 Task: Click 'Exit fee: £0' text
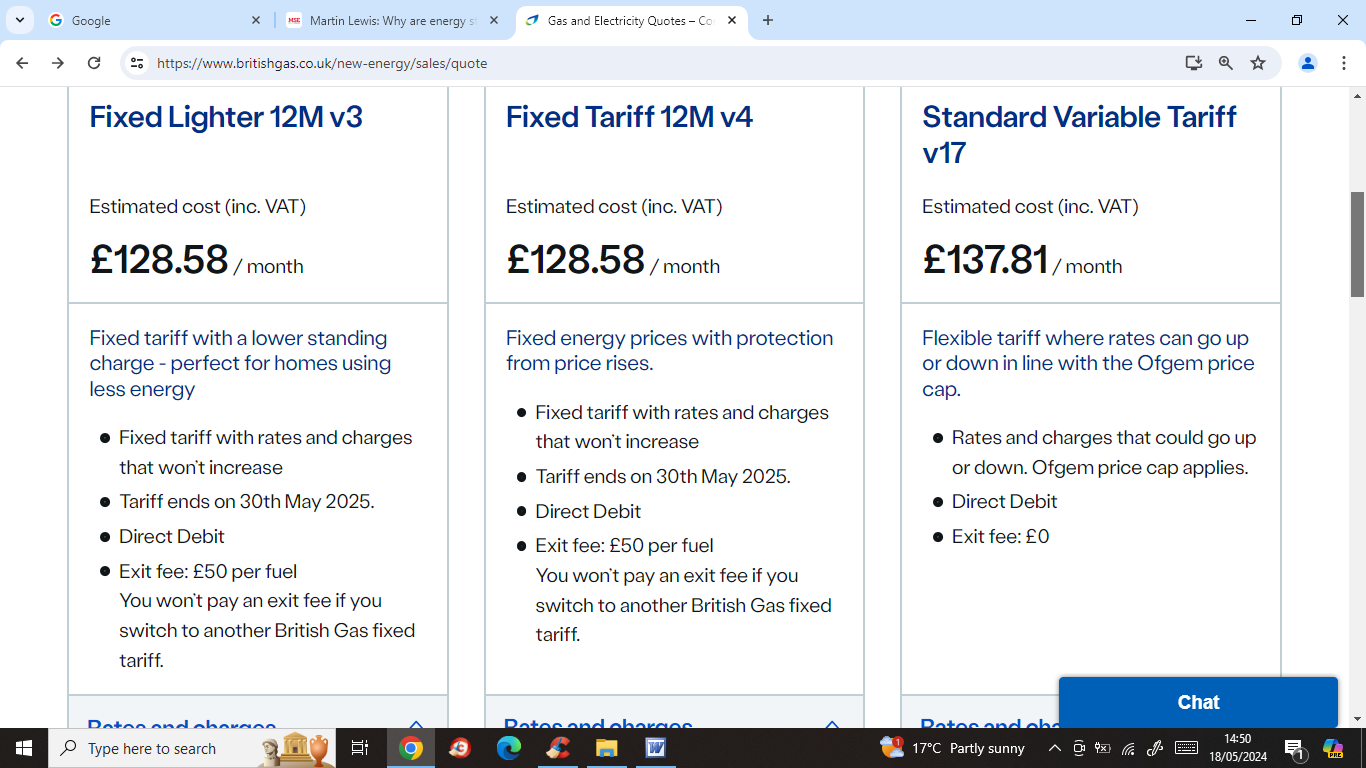point(1000,536)
